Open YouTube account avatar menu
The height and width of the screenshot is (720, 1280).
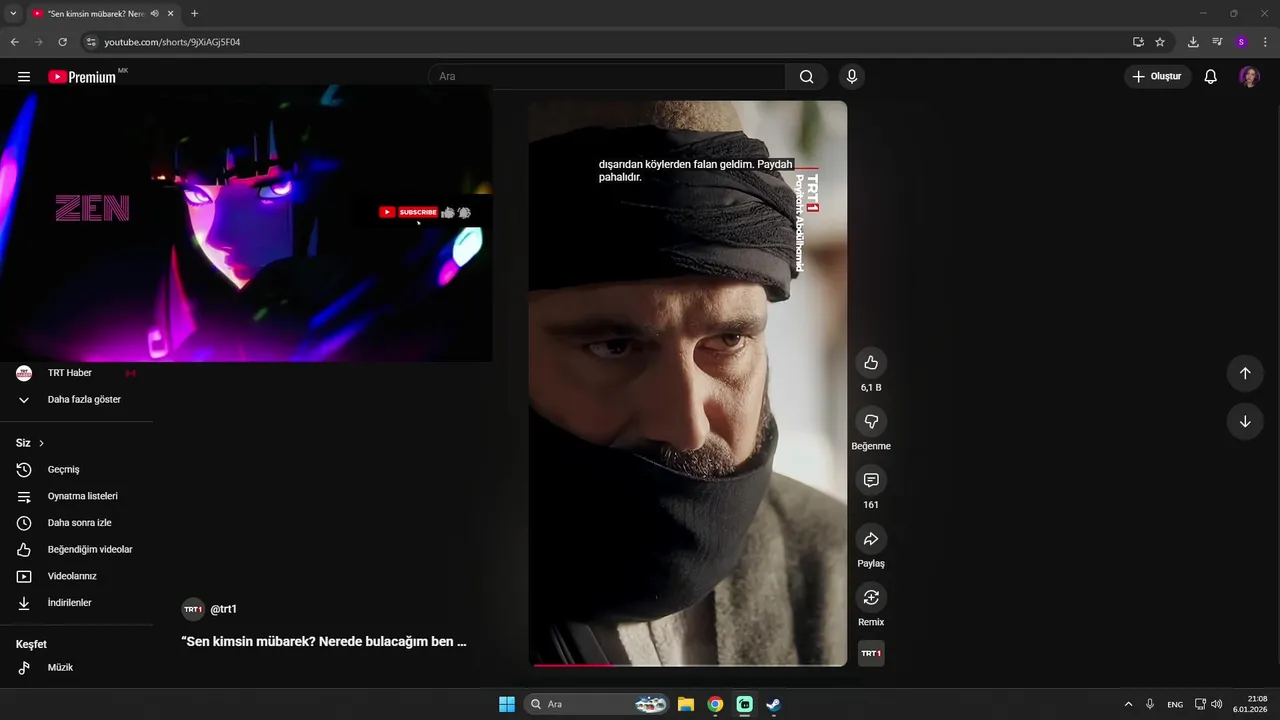pos(1249,77)
